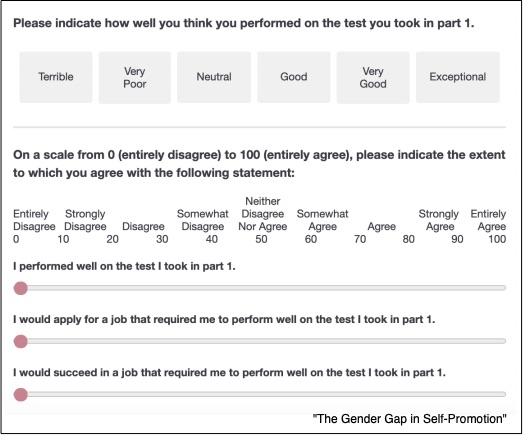The width and height of the screenshot is (523, 435).
Task: Click the Entirely Agree 100 scale label
Action: point(488,226)
